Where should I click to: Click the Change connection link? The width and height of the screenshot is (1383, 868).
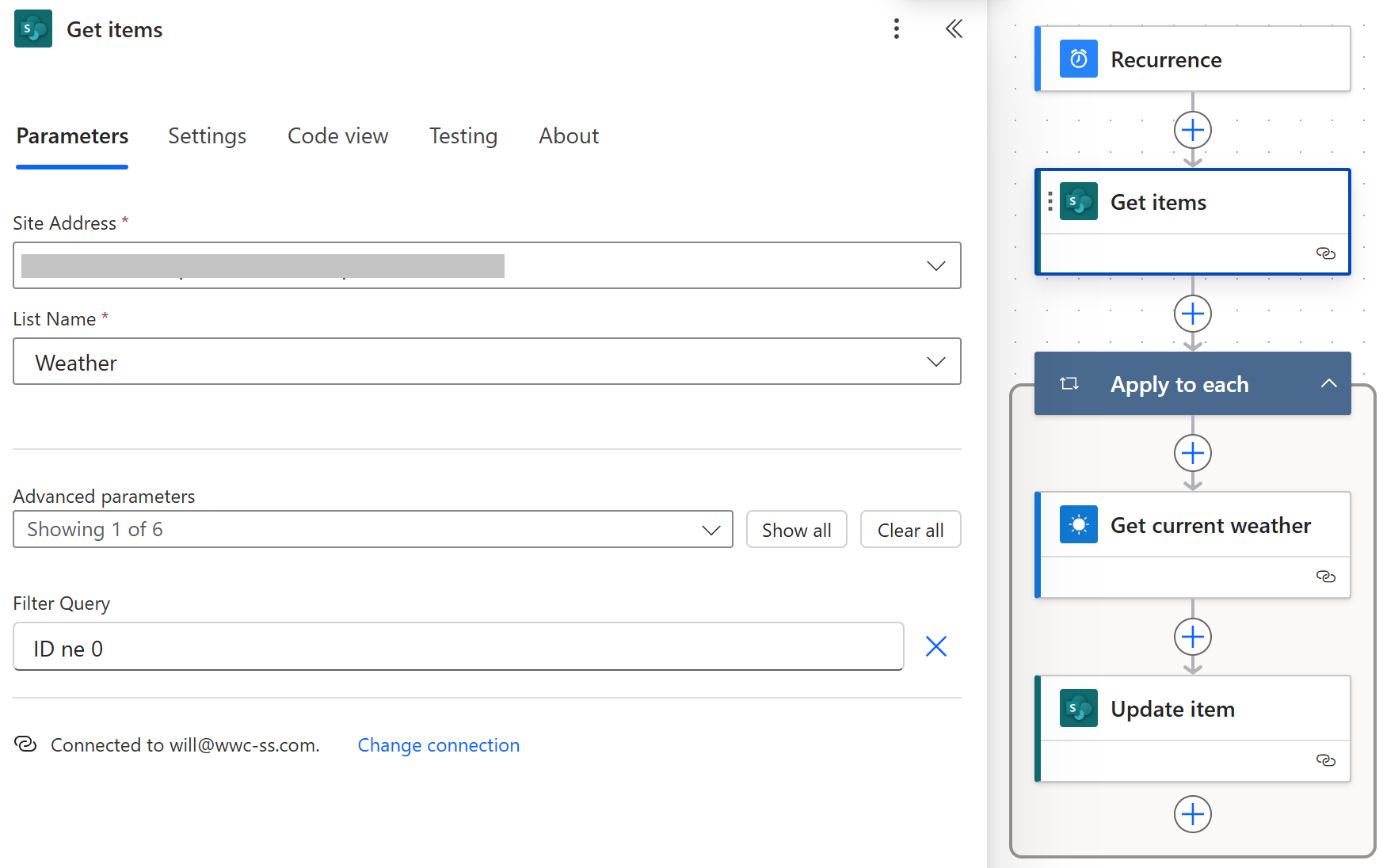[x=438, y=745]
